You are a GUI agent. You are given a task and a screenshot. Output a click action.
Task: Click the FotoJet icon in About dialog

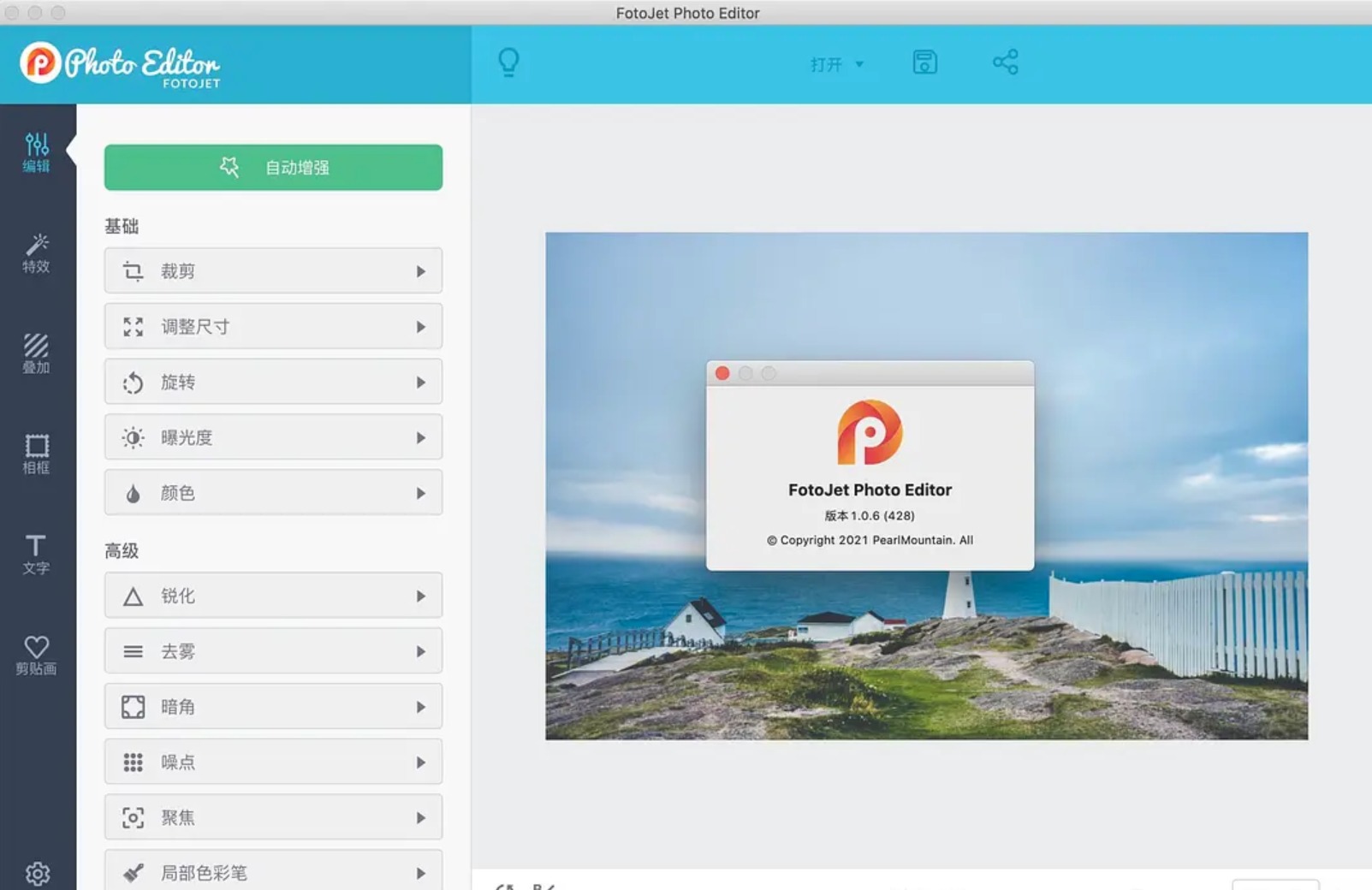870,432
